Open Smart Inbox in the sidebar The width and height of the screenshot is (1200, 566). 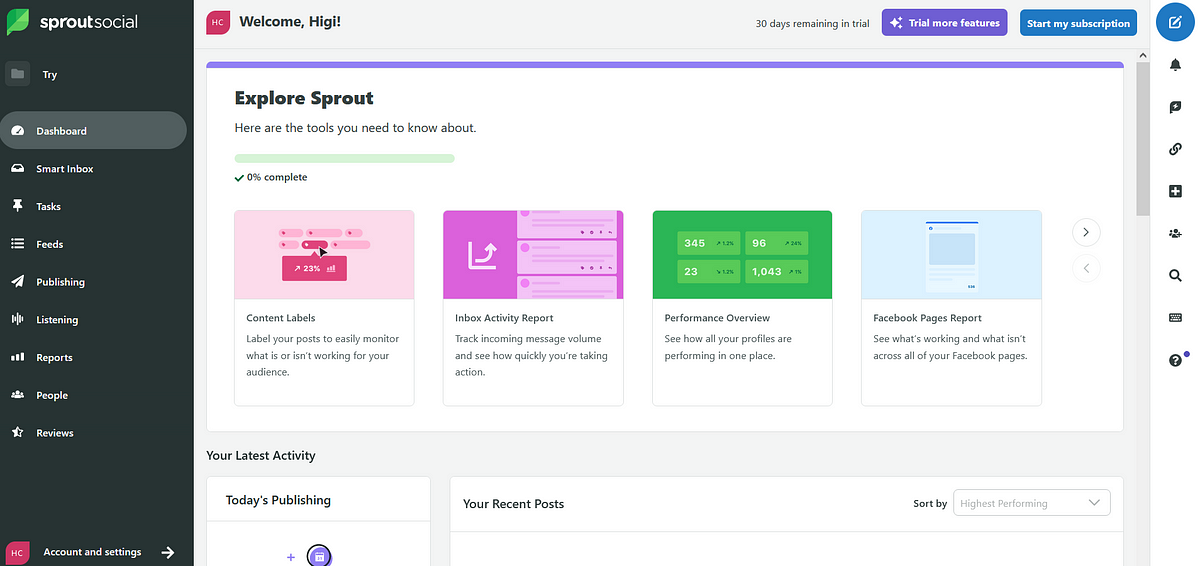64,169
